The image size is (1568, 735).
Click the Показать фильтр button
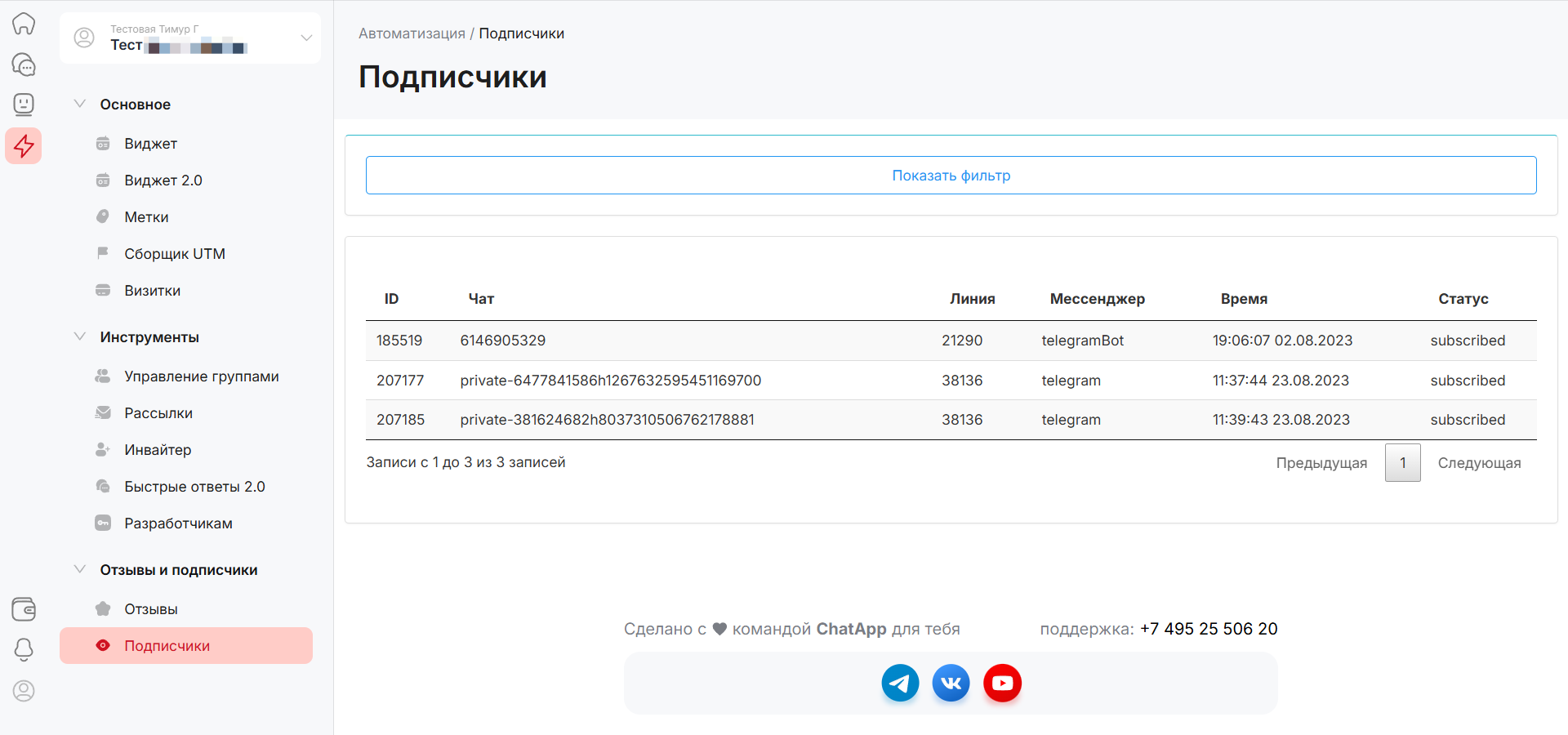[x=951, y=176]
